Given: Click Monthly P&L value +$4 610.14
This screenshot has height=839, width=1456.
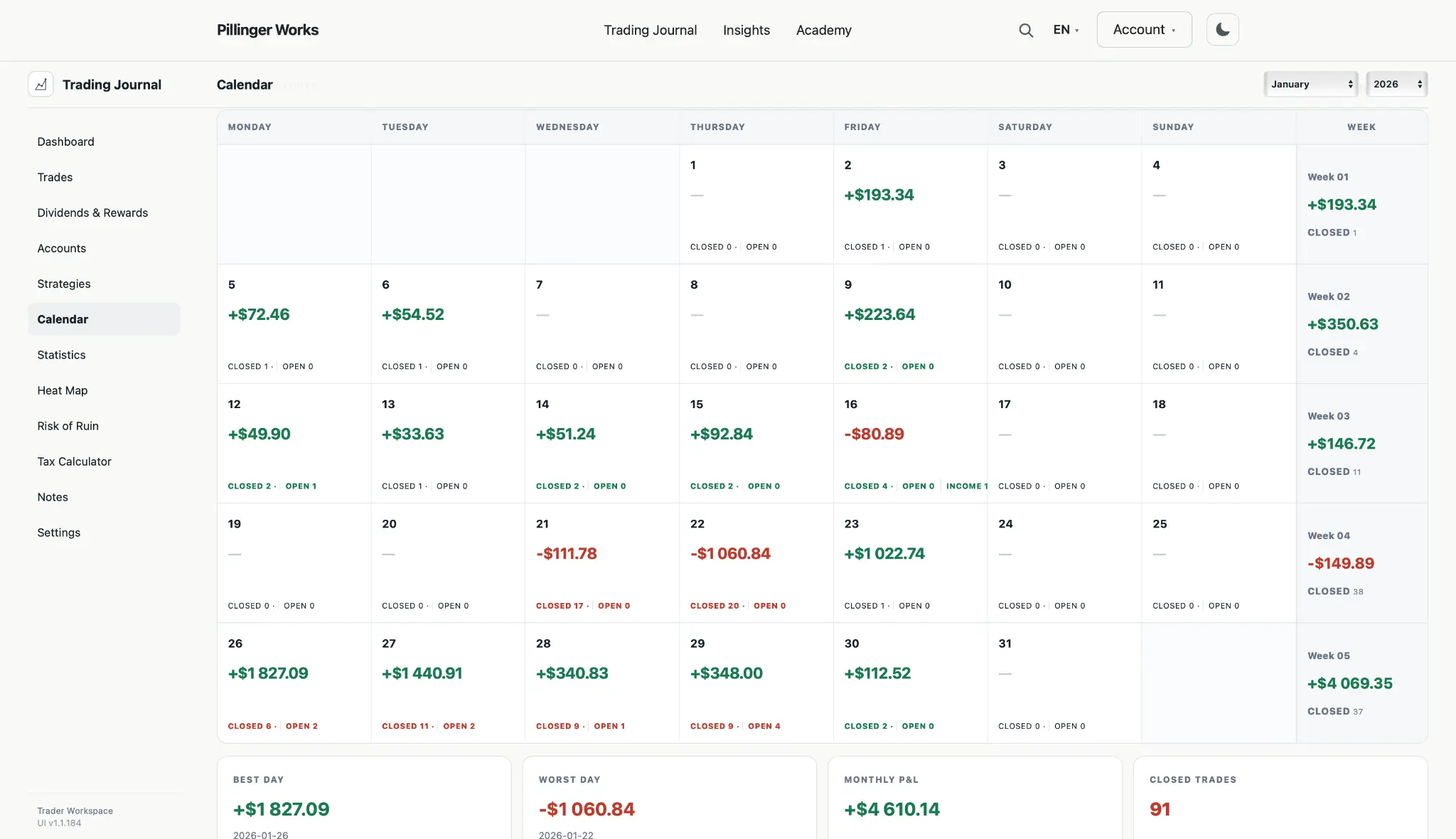Looking at the screenshot, I should [892, 809].
